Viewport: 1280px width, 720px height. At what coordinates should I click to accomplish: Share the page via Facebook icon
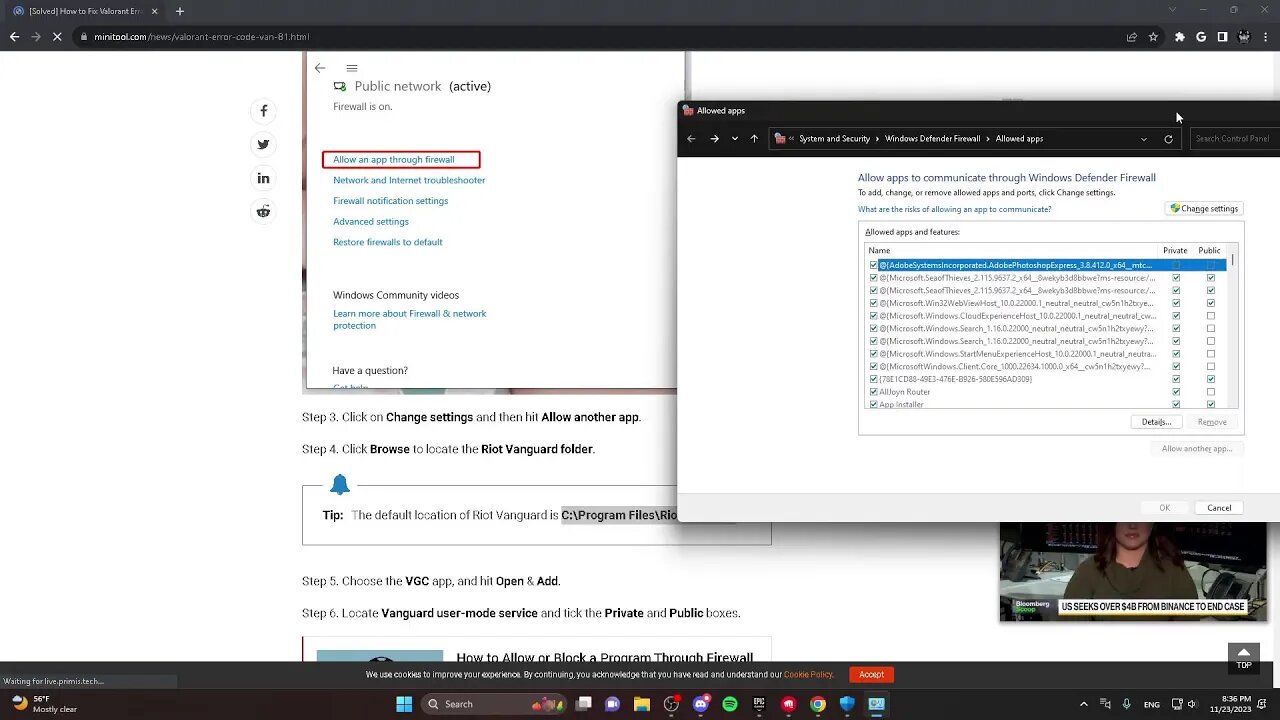click(x=264, y=111)
